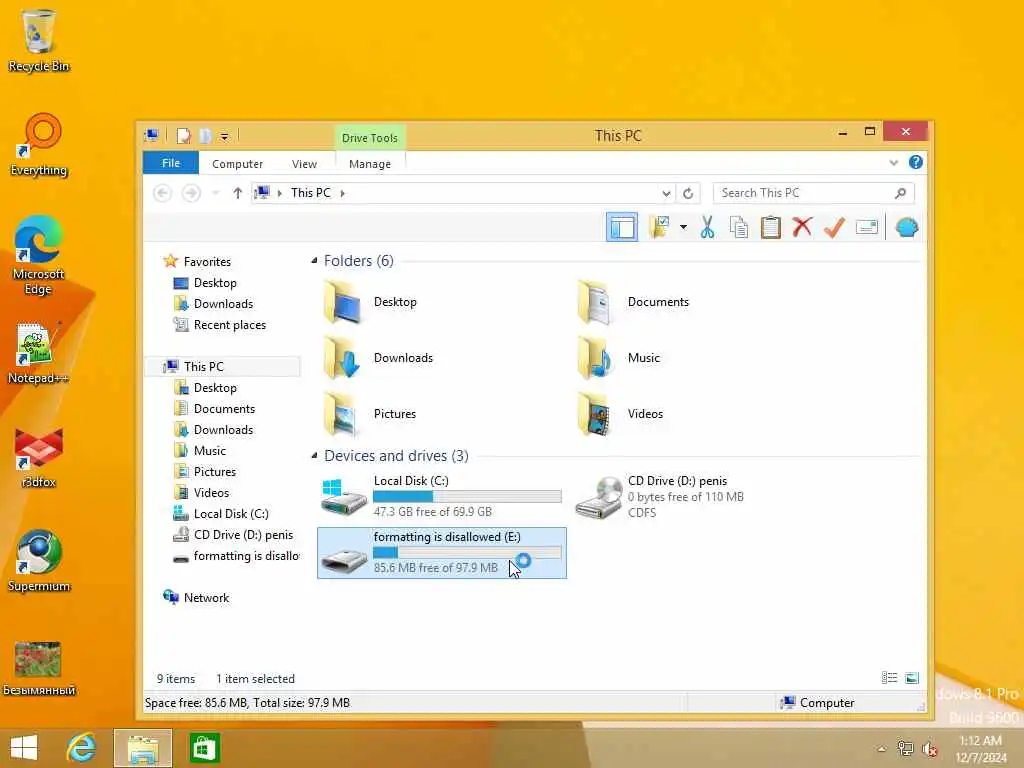Click formatting is disallowed (E:) usage bar

point(467,552)
